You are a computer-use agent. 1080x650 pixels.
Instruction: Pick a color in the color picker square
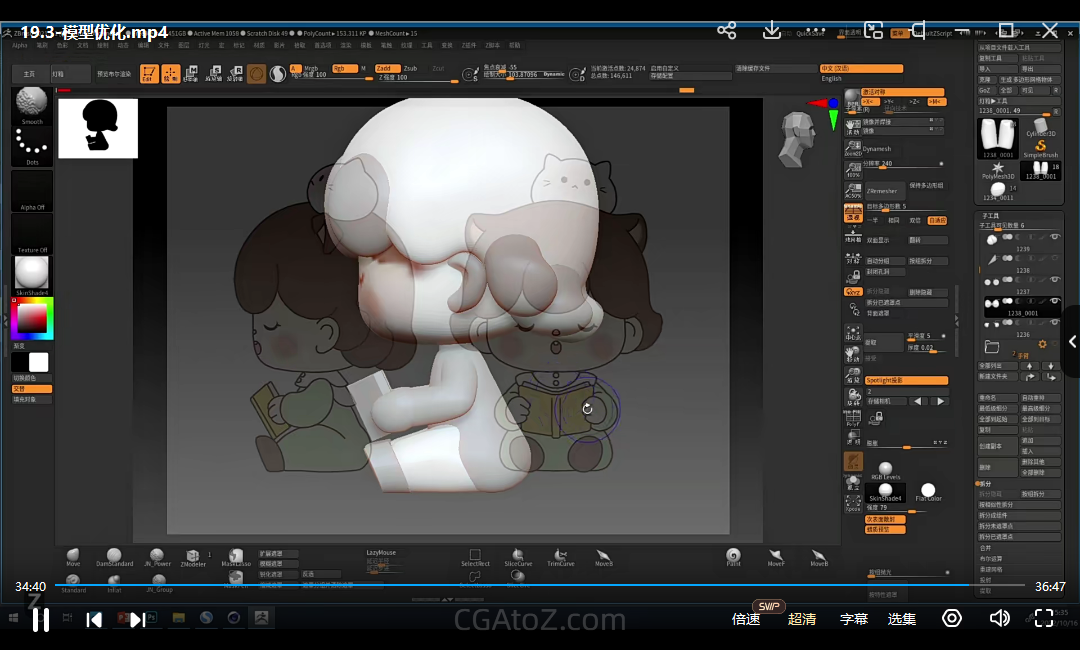(x=31, y=318)
